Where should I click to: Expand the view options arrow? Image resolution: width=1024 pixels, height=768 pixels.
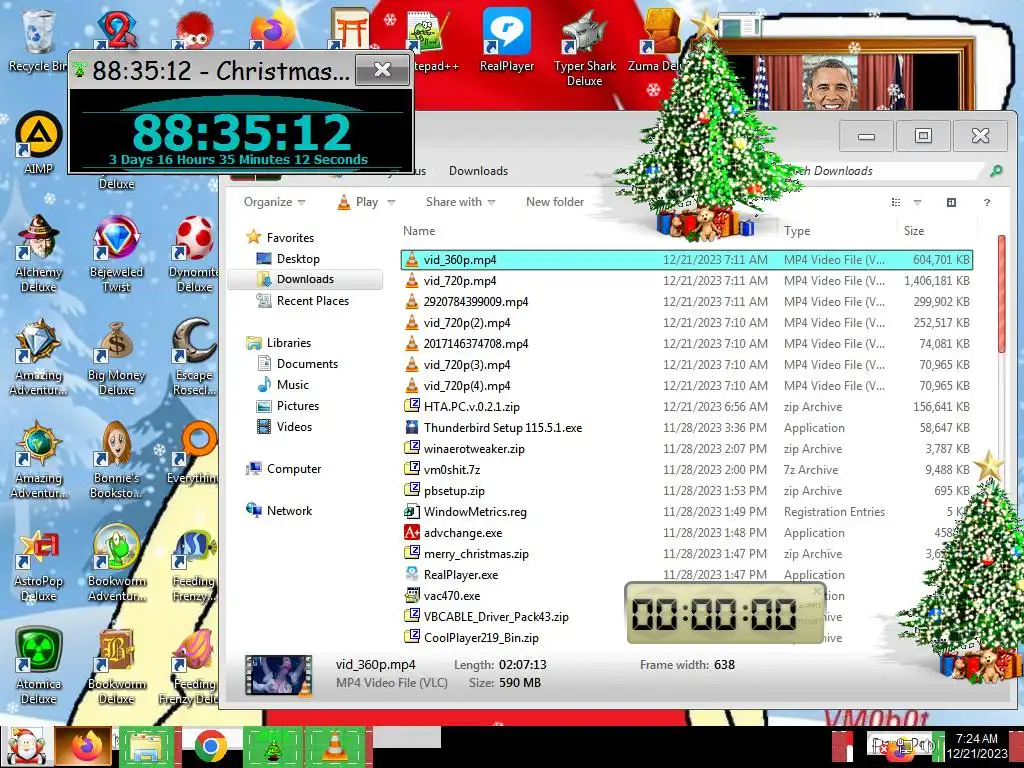pos(918,202)
